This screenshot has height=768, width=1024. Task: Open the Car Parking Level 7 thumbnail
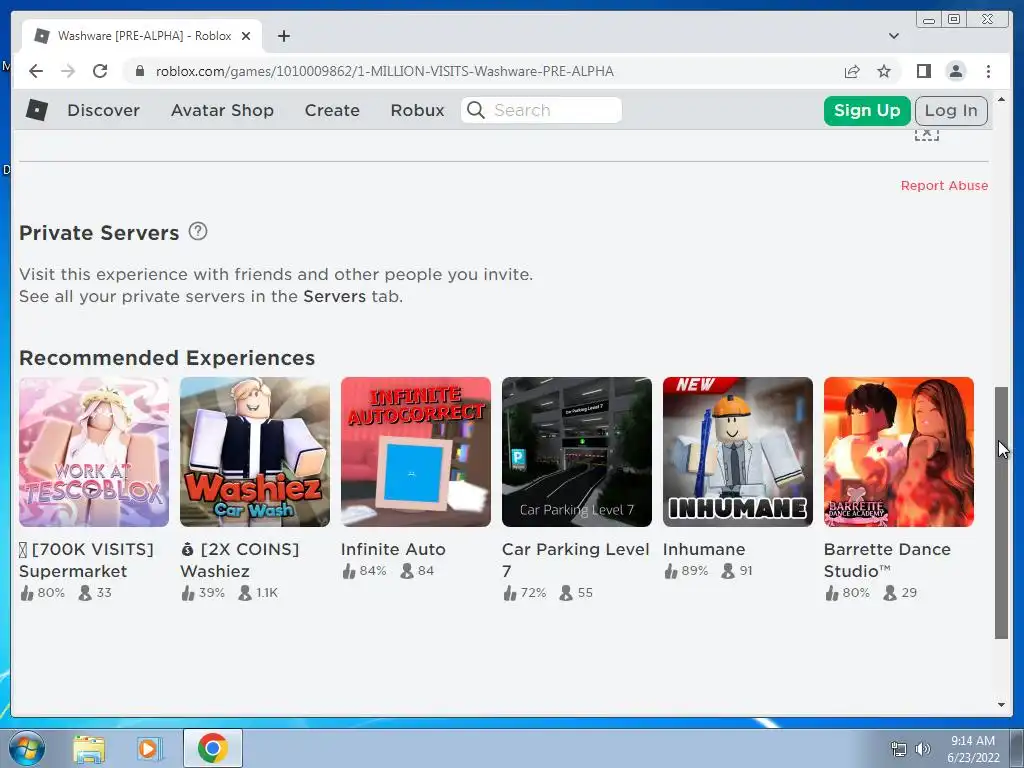point(577,452)
